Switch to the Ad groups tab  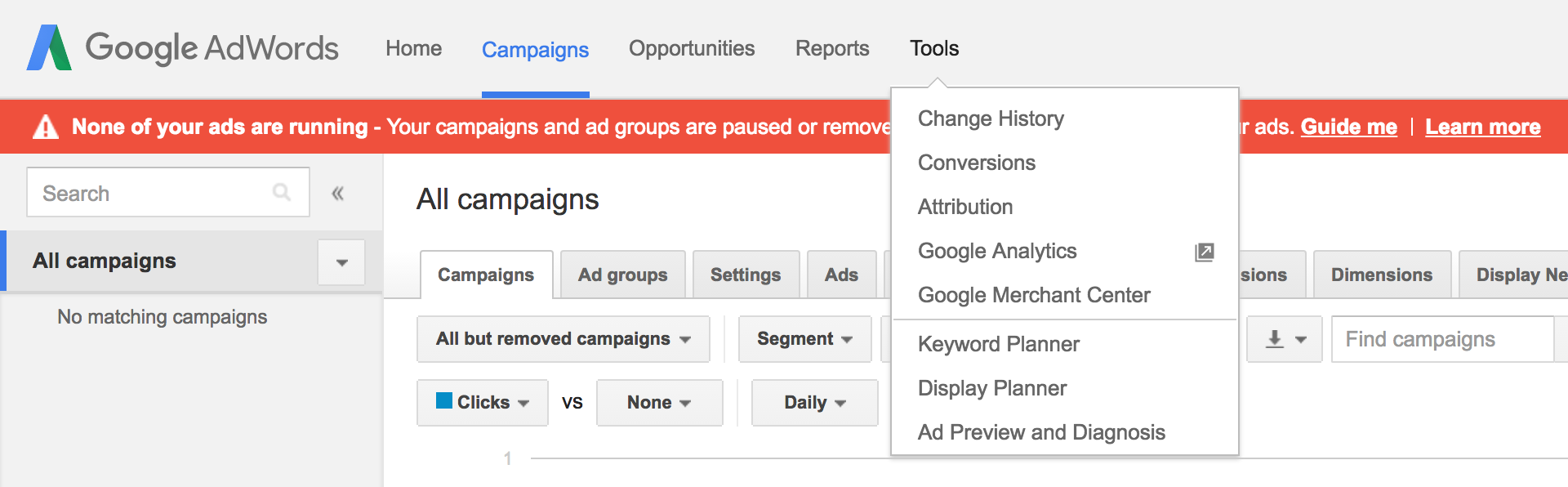tap(623, 275)
